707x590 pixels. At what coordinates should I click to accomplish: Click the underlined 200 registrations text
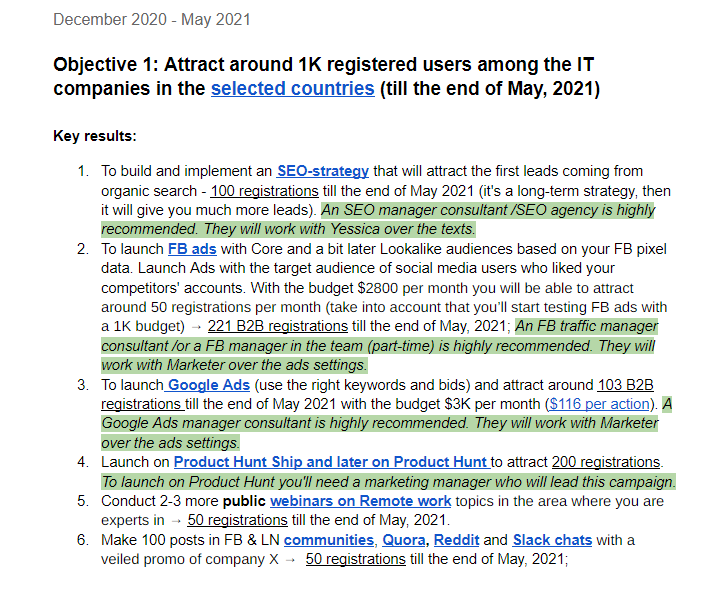point(606,462)
